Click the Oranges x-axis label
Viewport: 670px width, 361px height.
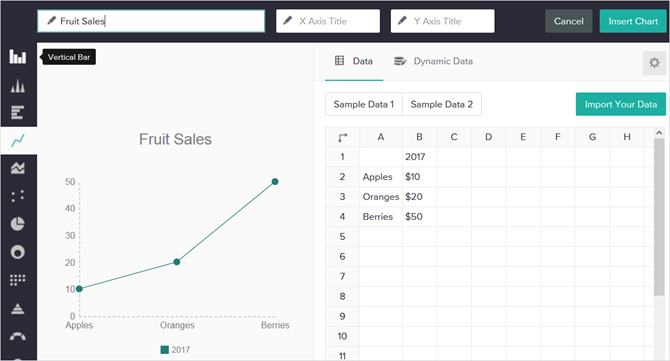[177, 326]
